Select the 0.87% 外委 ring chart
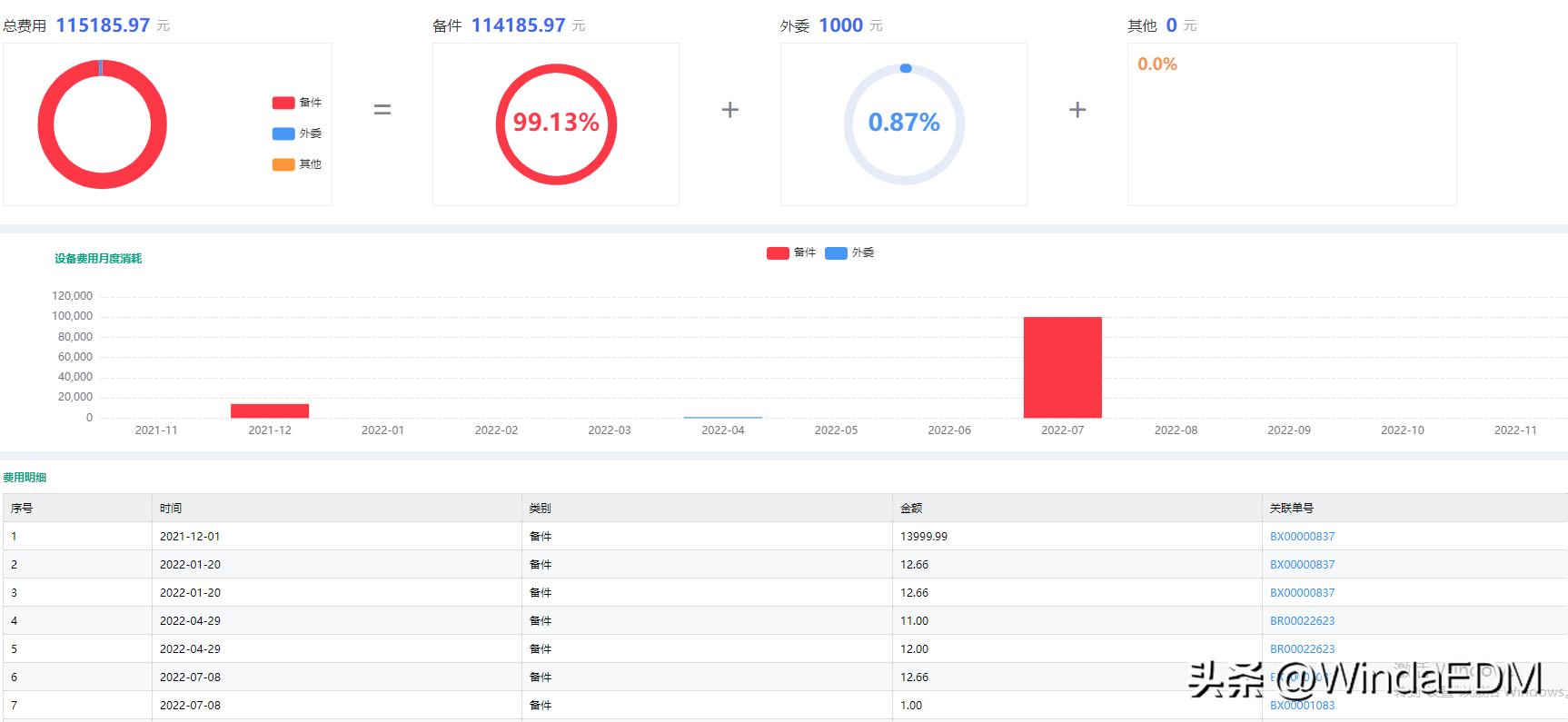 (x=904, y=124)
